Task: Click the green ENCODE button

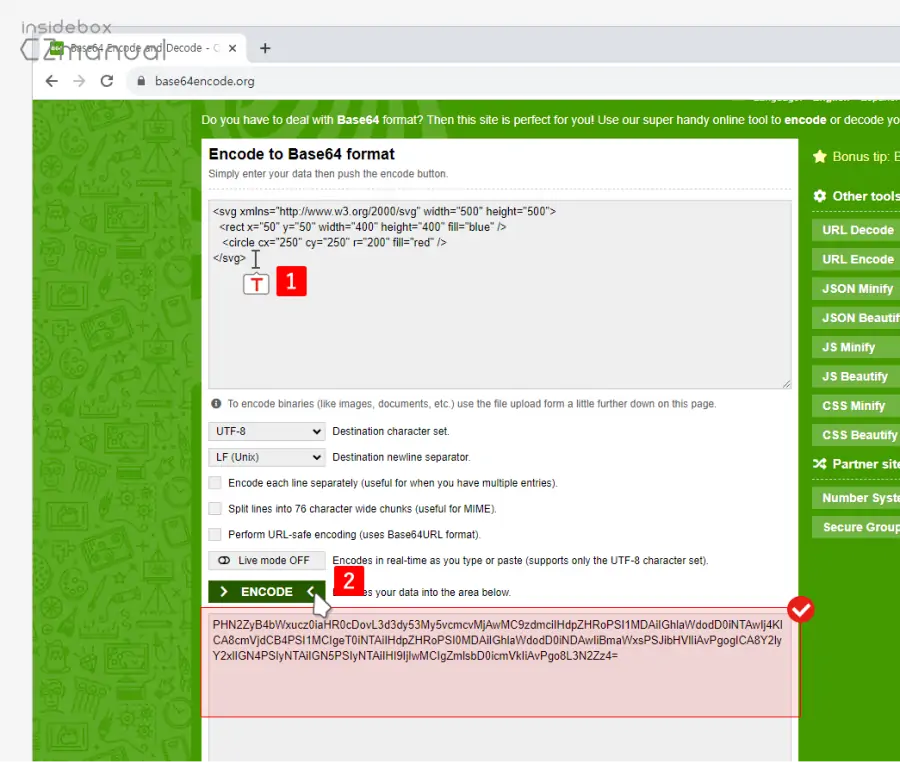Action: (x=266, y=592)
